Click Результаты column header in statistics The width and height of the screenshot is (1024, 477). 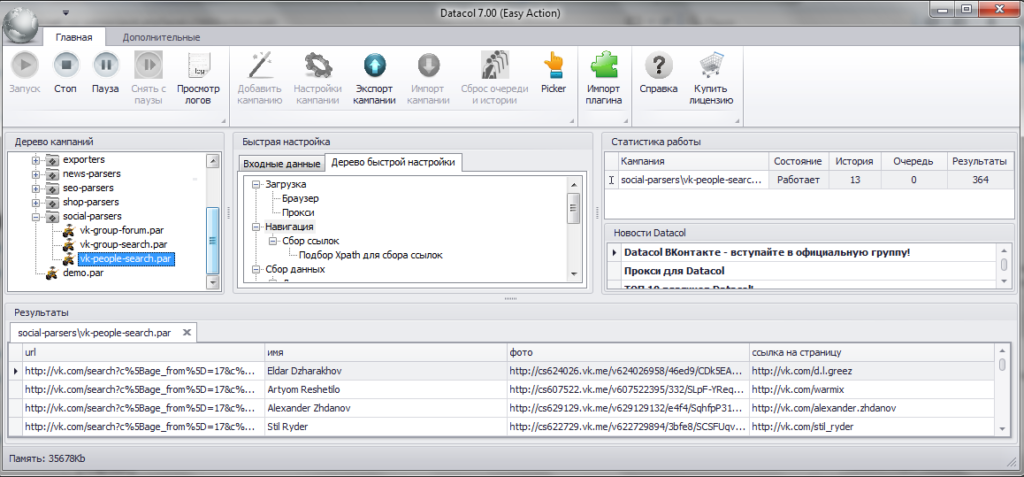click(980, 161)
